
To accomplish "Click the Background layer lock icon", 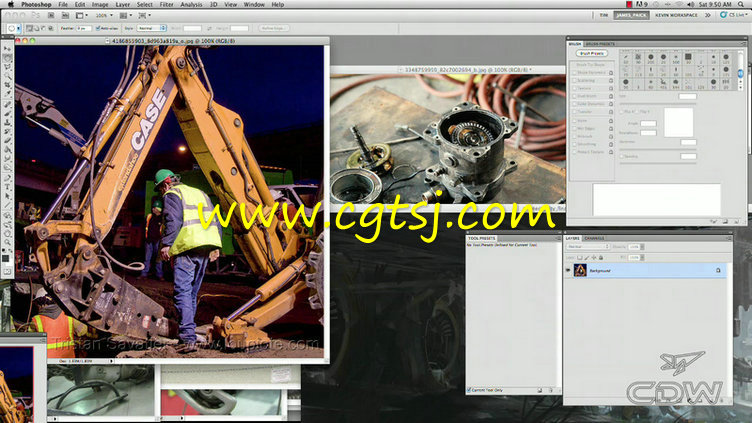I will click(x=718, y=270).
